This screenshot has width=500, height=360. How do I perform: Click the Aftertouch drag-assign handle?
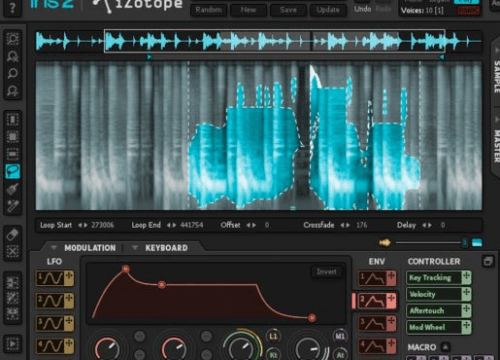pyautogui.click(x=466, y=310)
